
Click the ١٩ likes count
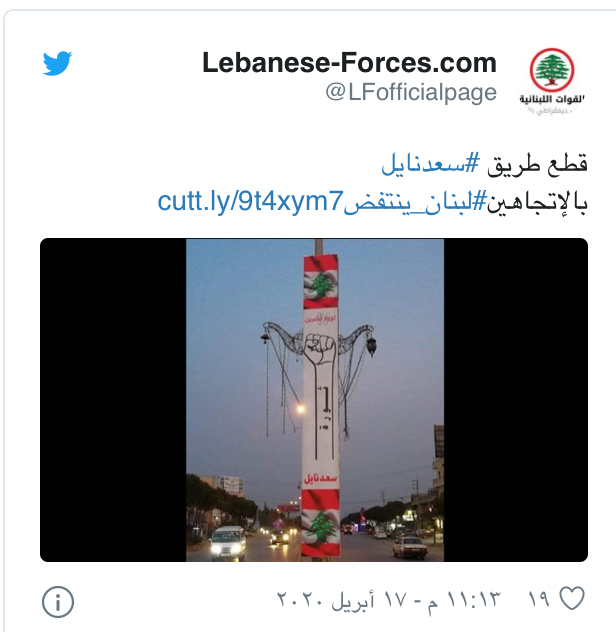(x=539, y=599)
